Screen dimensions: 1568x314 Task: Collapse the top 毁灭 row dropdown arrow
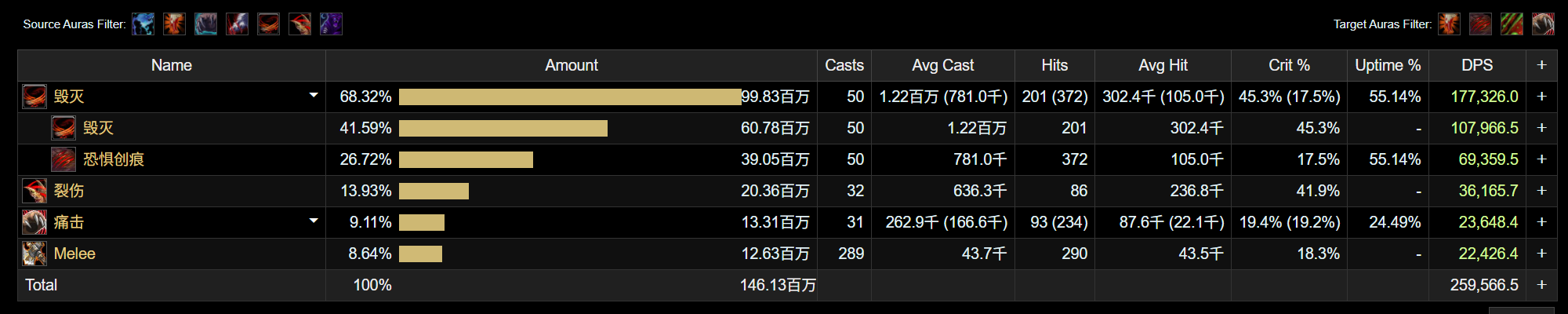(x=314, y=96)
